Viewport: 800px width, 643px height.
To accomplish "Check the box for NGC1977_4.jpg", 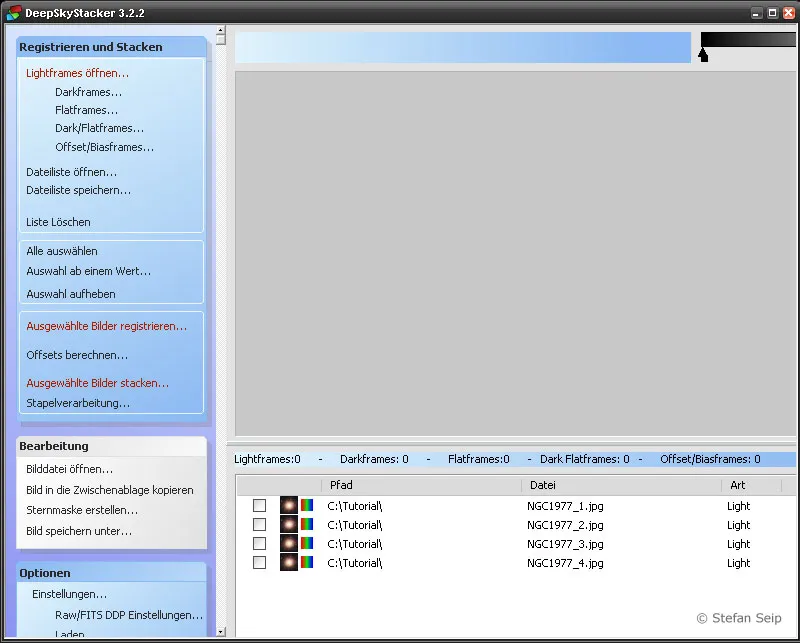I will click(259, 562).
